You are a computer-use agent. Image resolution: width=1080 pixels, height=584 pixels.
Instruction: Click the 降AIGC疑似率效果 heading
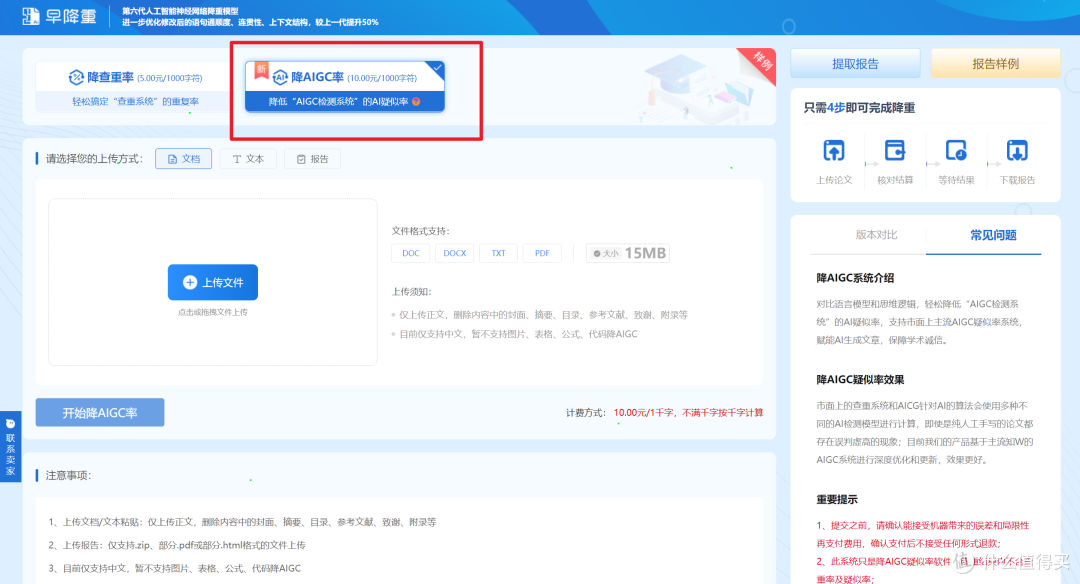pos(860,379)
